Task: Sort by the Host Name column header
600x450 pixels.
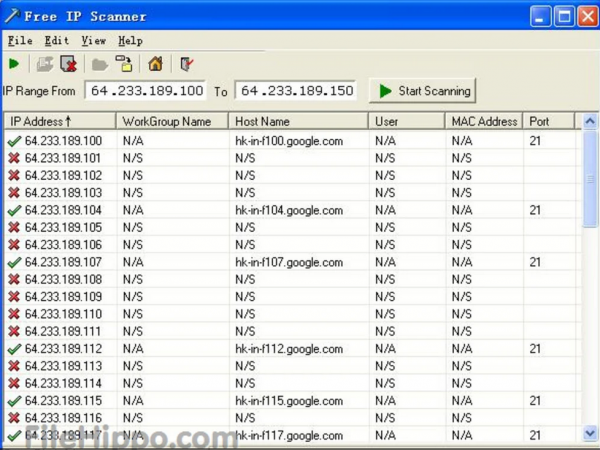Action: click(x=298, y=121)
